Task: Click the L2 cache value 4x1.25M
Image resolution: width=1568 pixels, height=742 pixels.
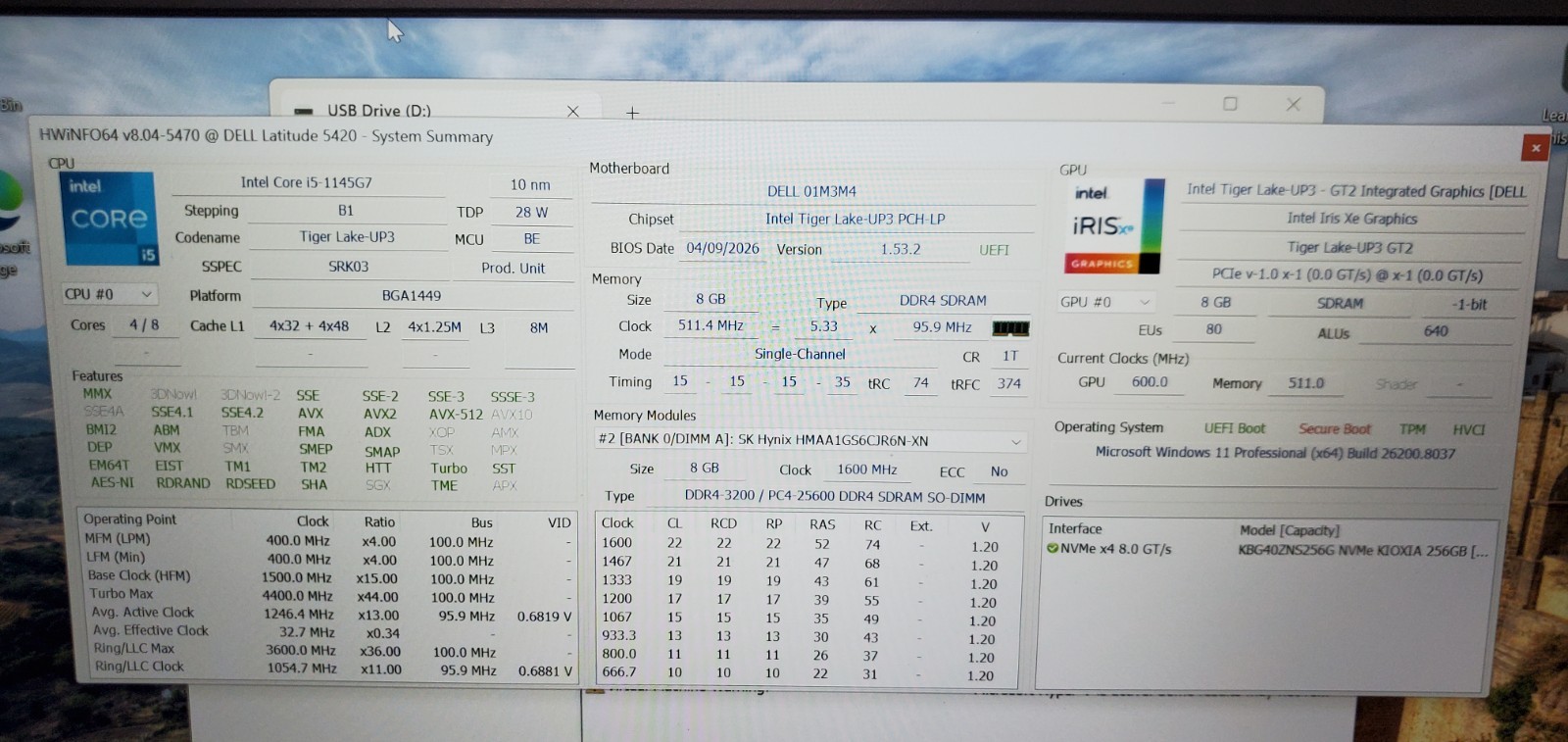Action: pyautogui.click(x=434, y=327)
